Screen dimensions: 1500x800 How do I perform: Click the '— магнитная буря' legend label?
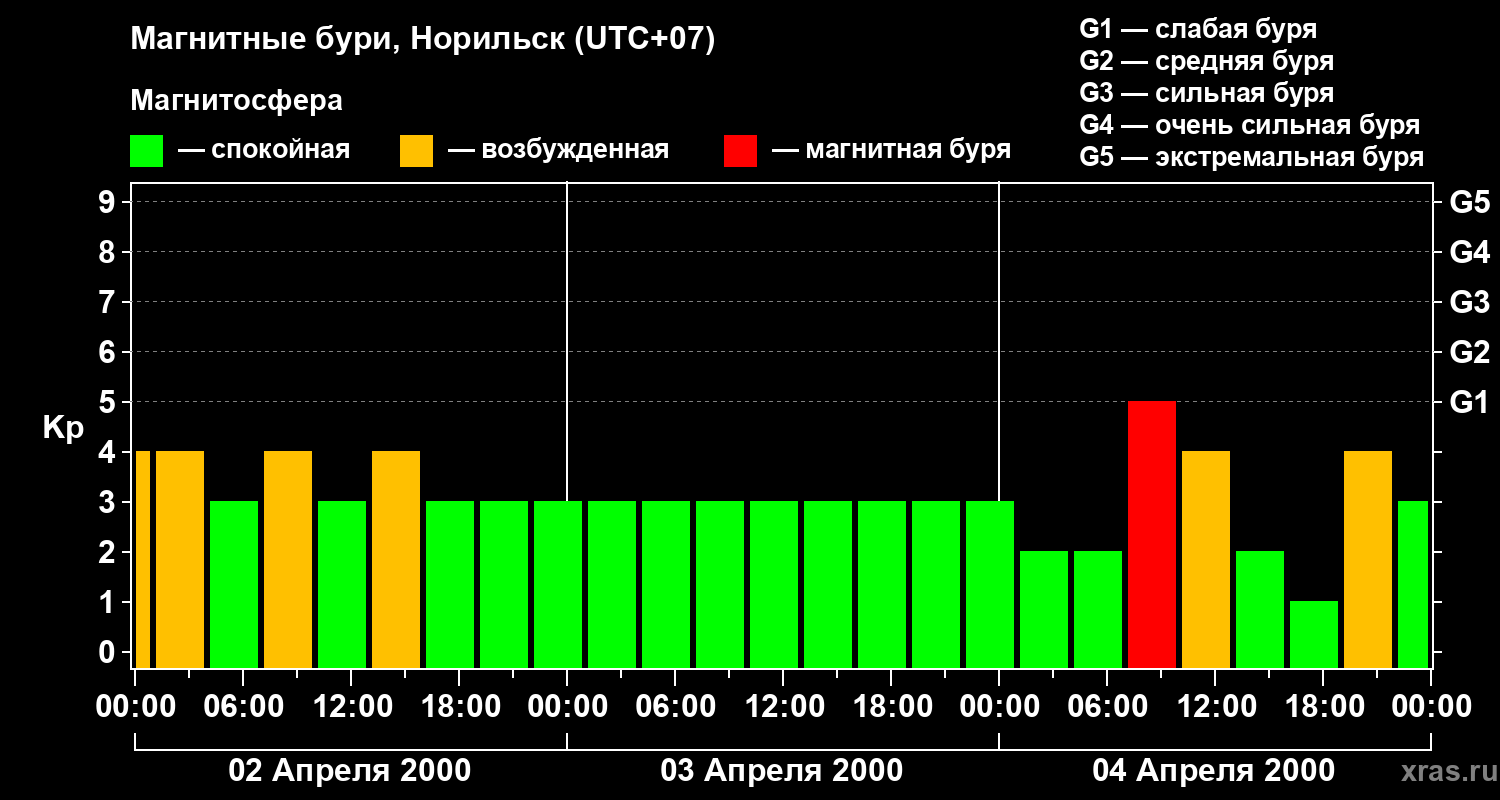click(891, 151)
